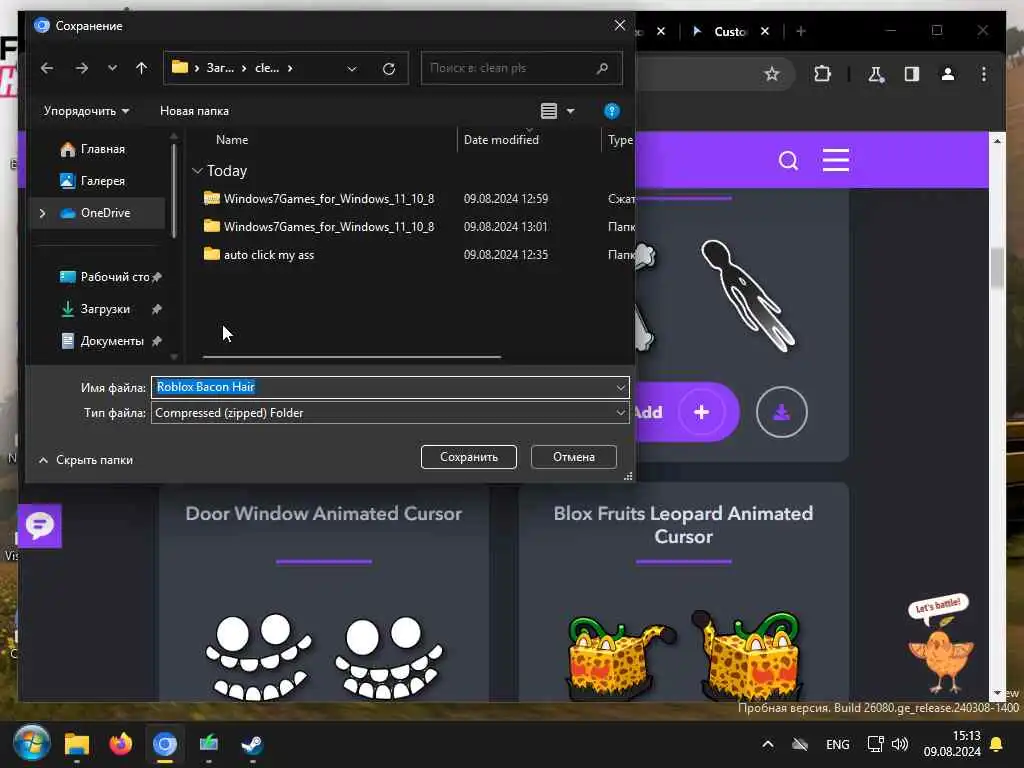The image size is (1024, 768).
Task: Switch to the Custom cursor tab
Action: tap(730, 31)
